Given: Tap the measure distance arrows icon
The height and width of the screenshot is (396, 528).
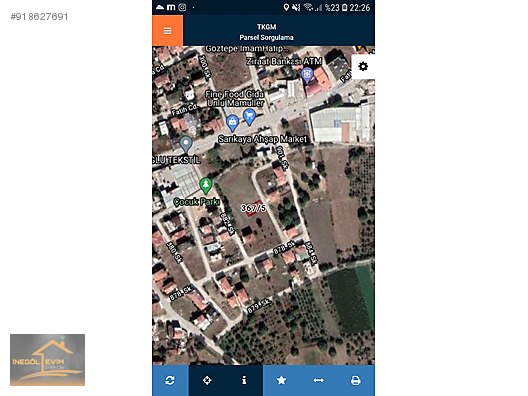Looking at the screenshot, I should (x=318, y=381).
